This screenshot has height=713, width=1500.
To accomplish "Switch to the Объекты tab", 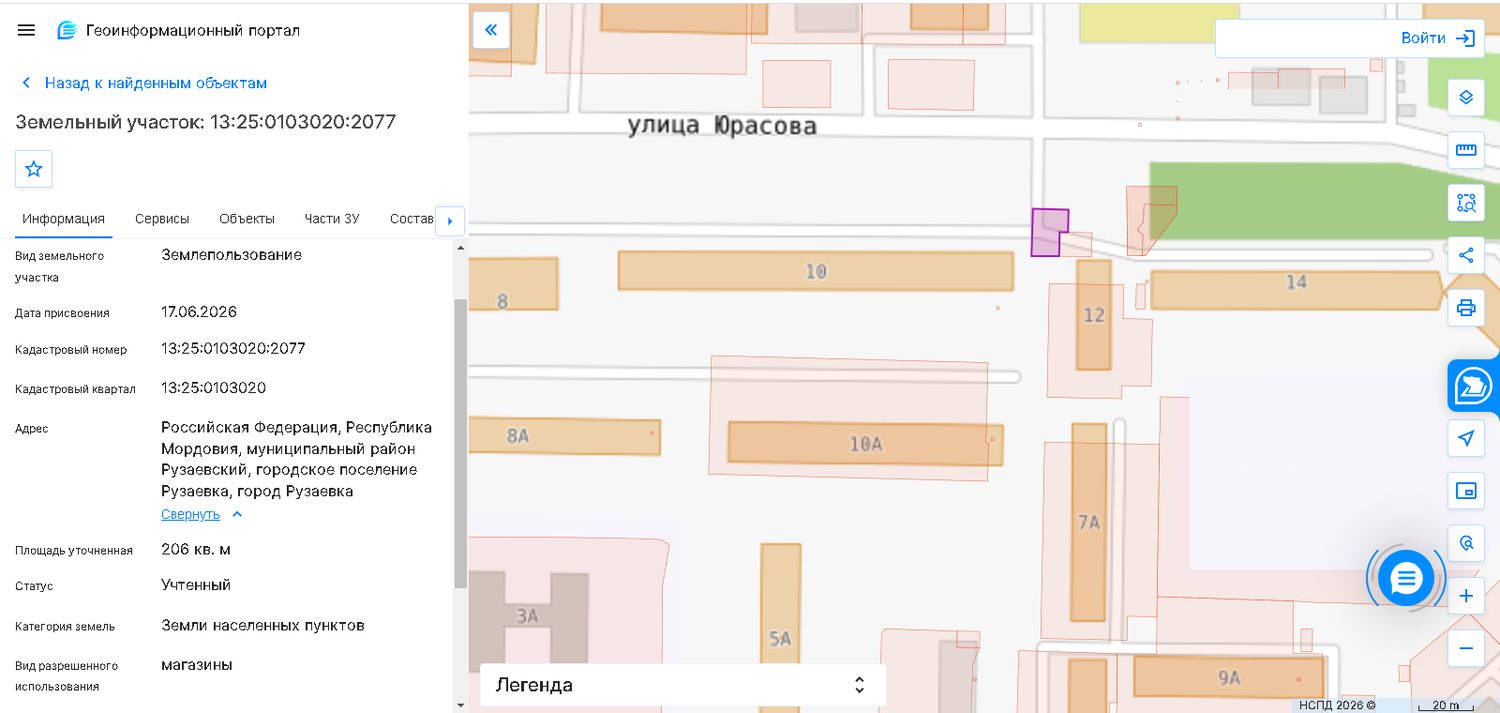I will click(247, 219).
